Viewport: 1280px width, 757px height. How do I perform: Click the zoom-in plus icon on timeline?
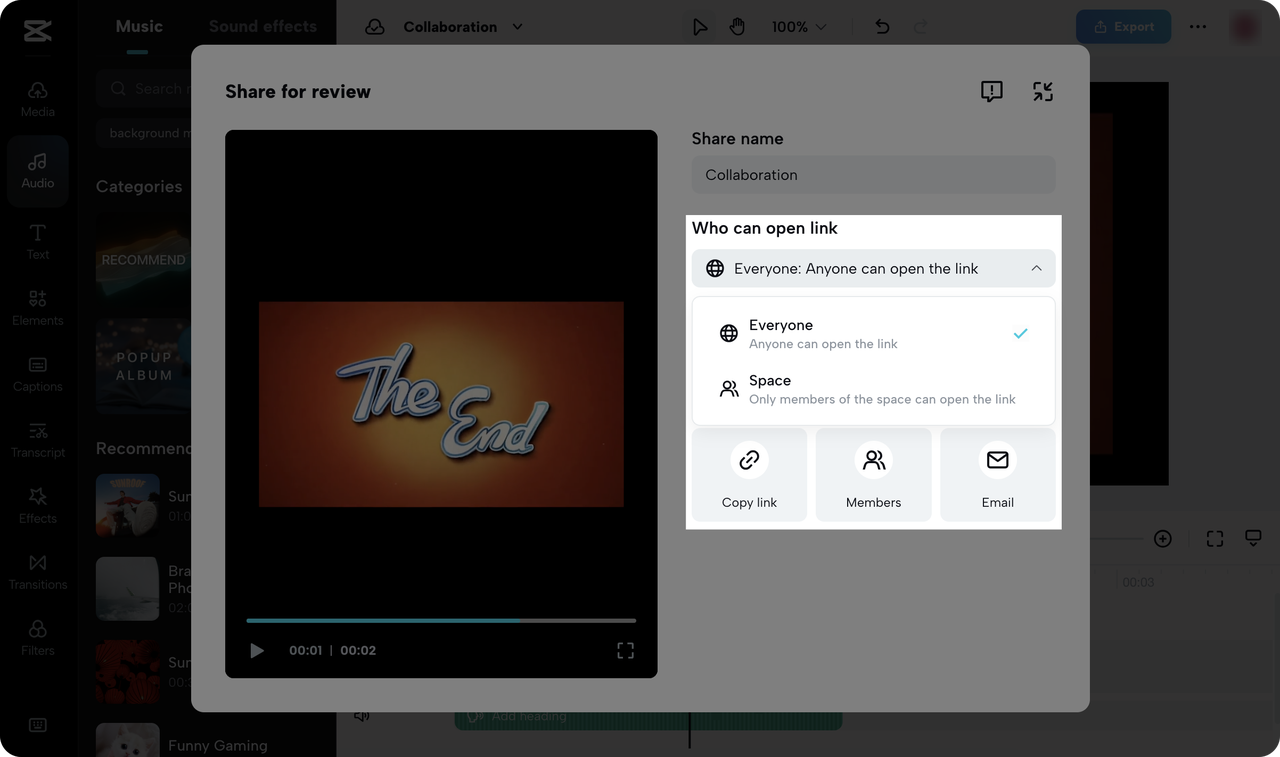1162,539
